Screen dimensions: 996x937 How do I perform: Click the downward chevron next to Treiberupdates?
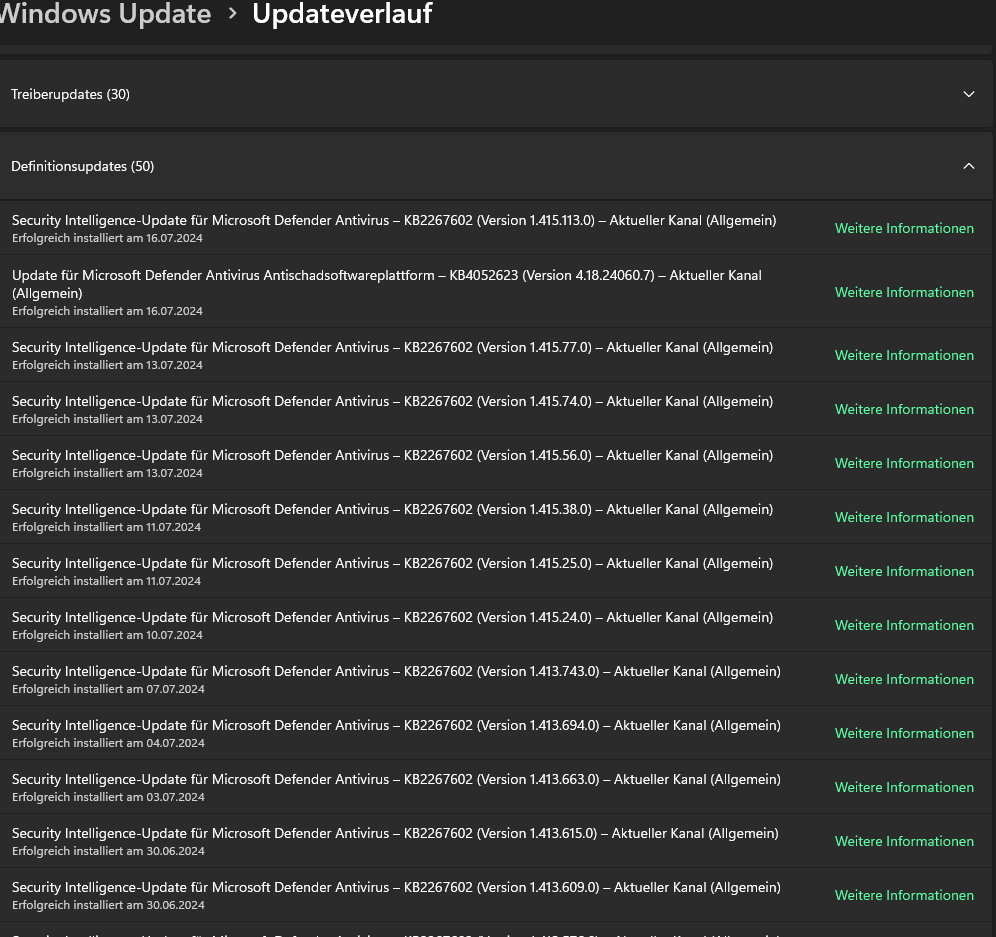tap(968, 94)
